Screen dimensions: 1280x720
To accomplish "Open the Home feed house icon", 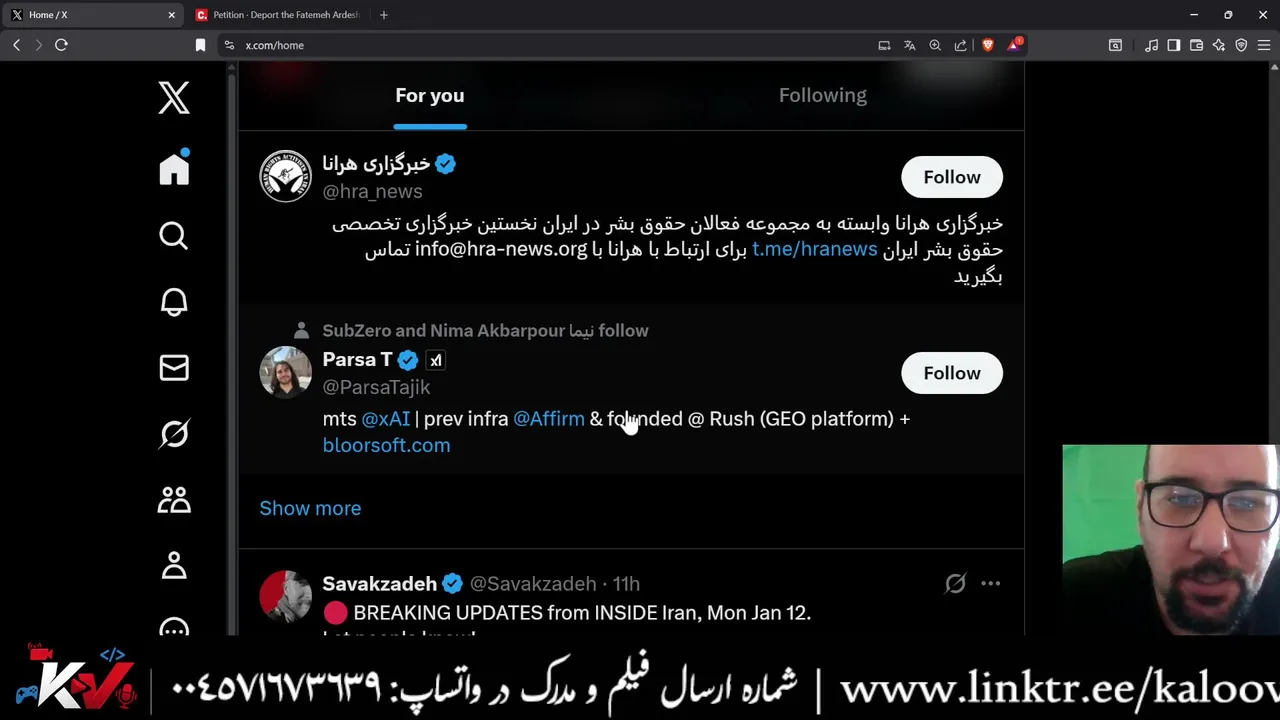I will tap(174, 168).
